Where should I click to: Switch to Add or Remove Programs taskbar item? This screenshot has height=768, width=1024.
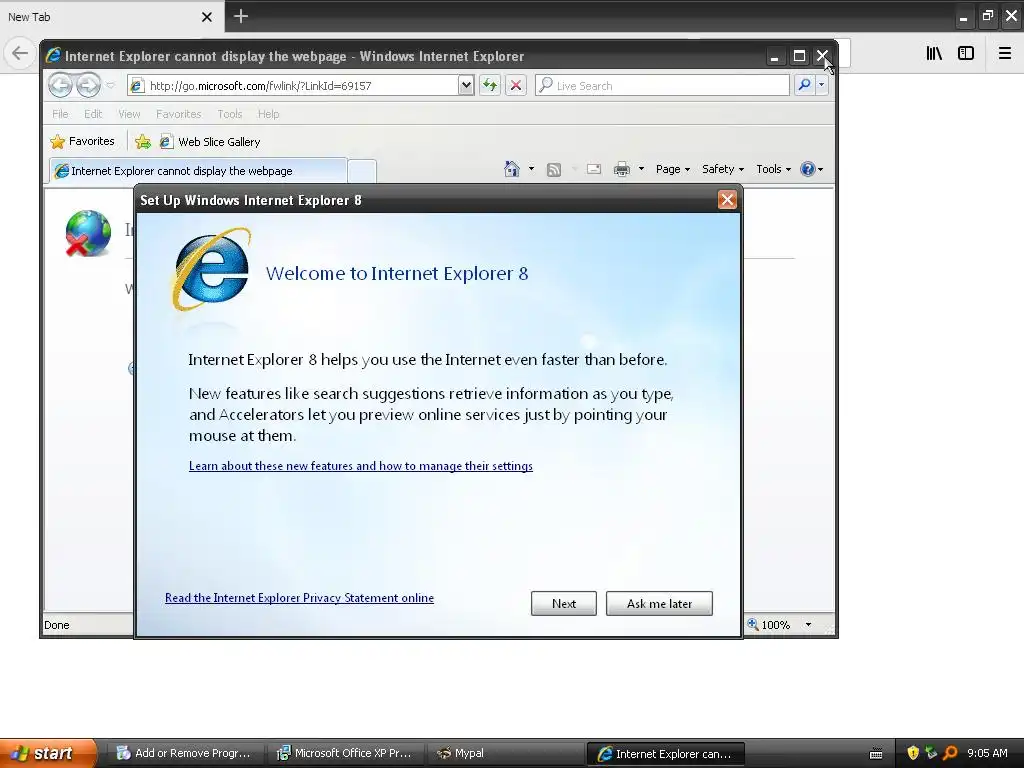click(185, 753)
